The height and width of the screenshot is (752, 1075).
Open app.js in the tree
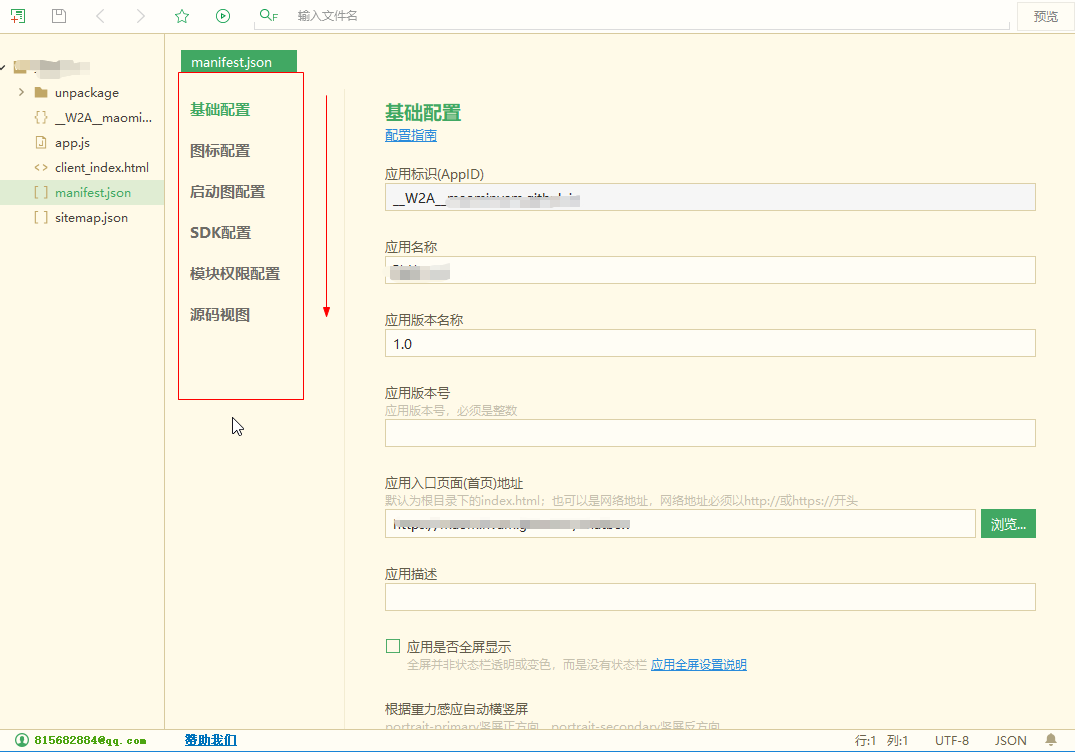click(72, 143)
